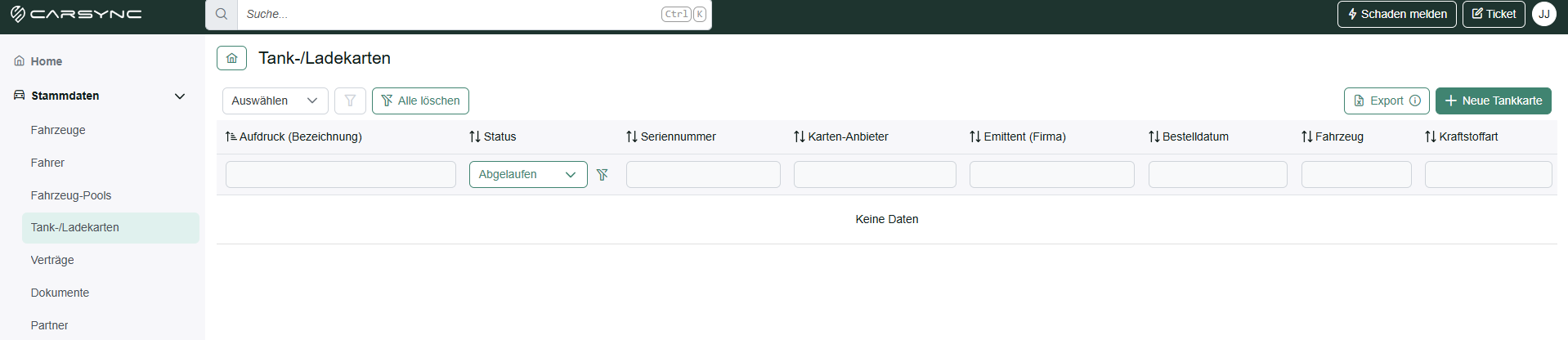Screen dimensions: 1568x340
Task: Focus the Karten-Anbieter filter field
Action: (875, 174)
